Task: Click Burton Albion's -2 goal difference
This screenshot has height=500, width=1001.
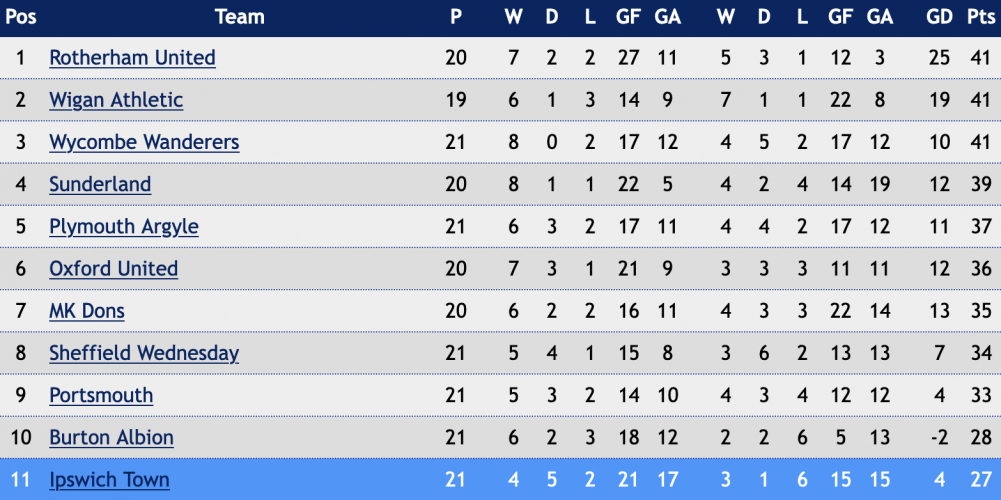Action: tap(939, 437)
